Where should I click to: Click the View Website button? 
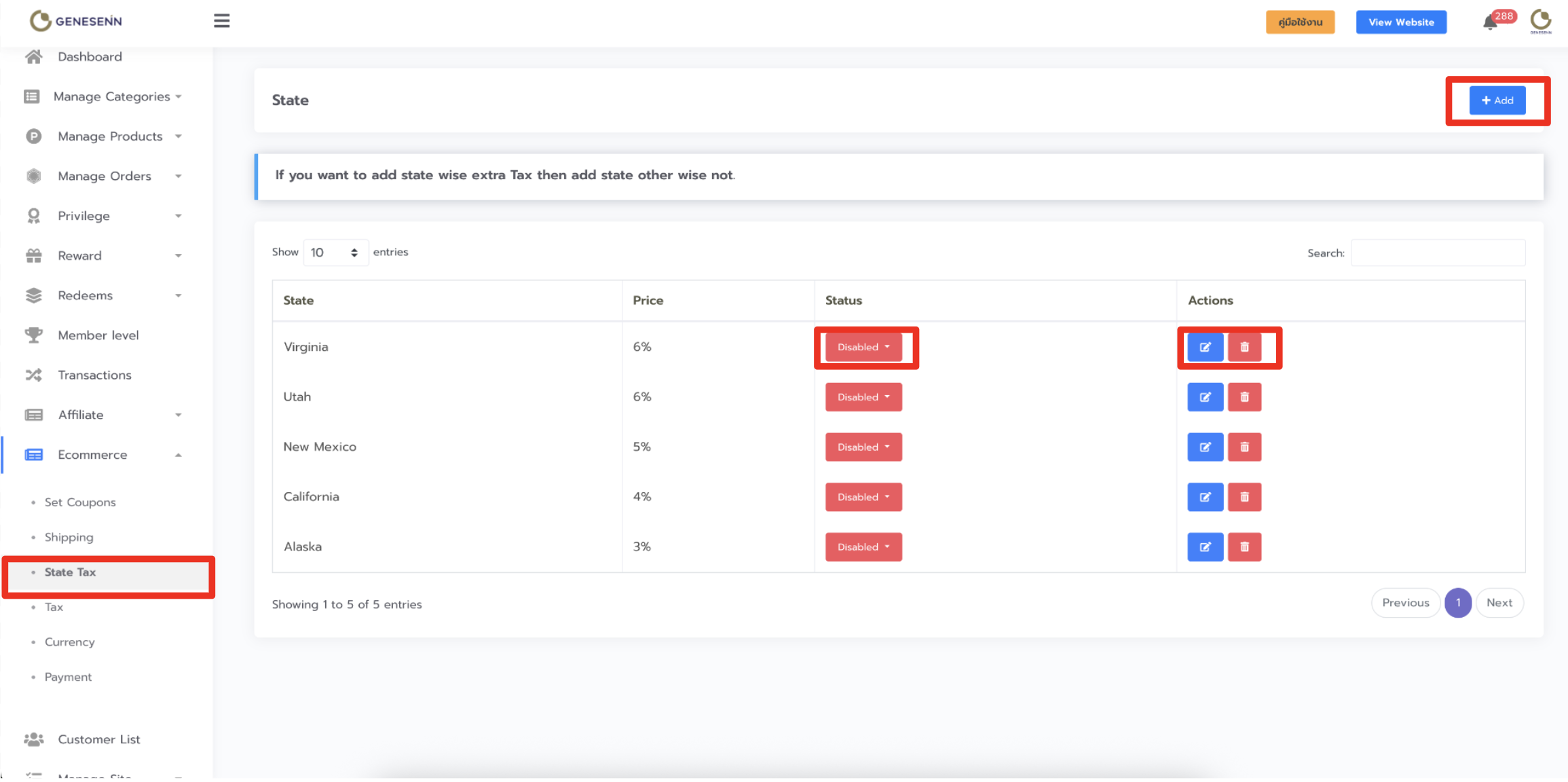pyautogui.click(x=1400, y=22)
